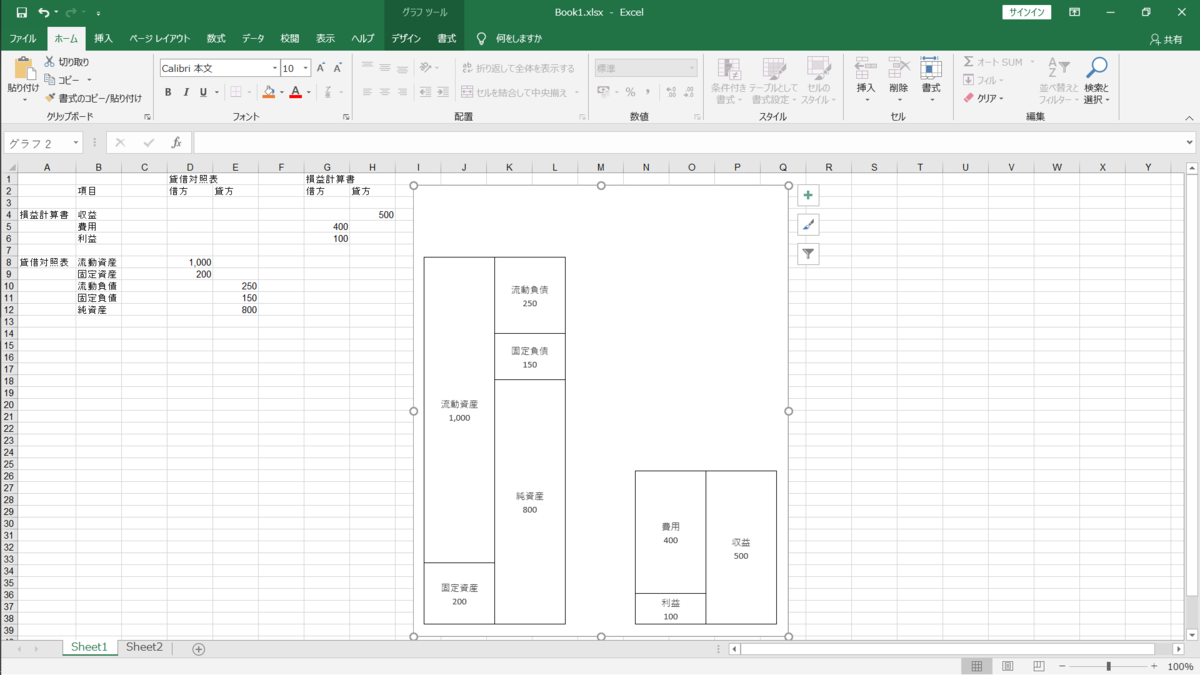Switch to the Formulas (数式) tab
The width and height of the screenshot is (1200, 675).
click(x=216, y=38)
